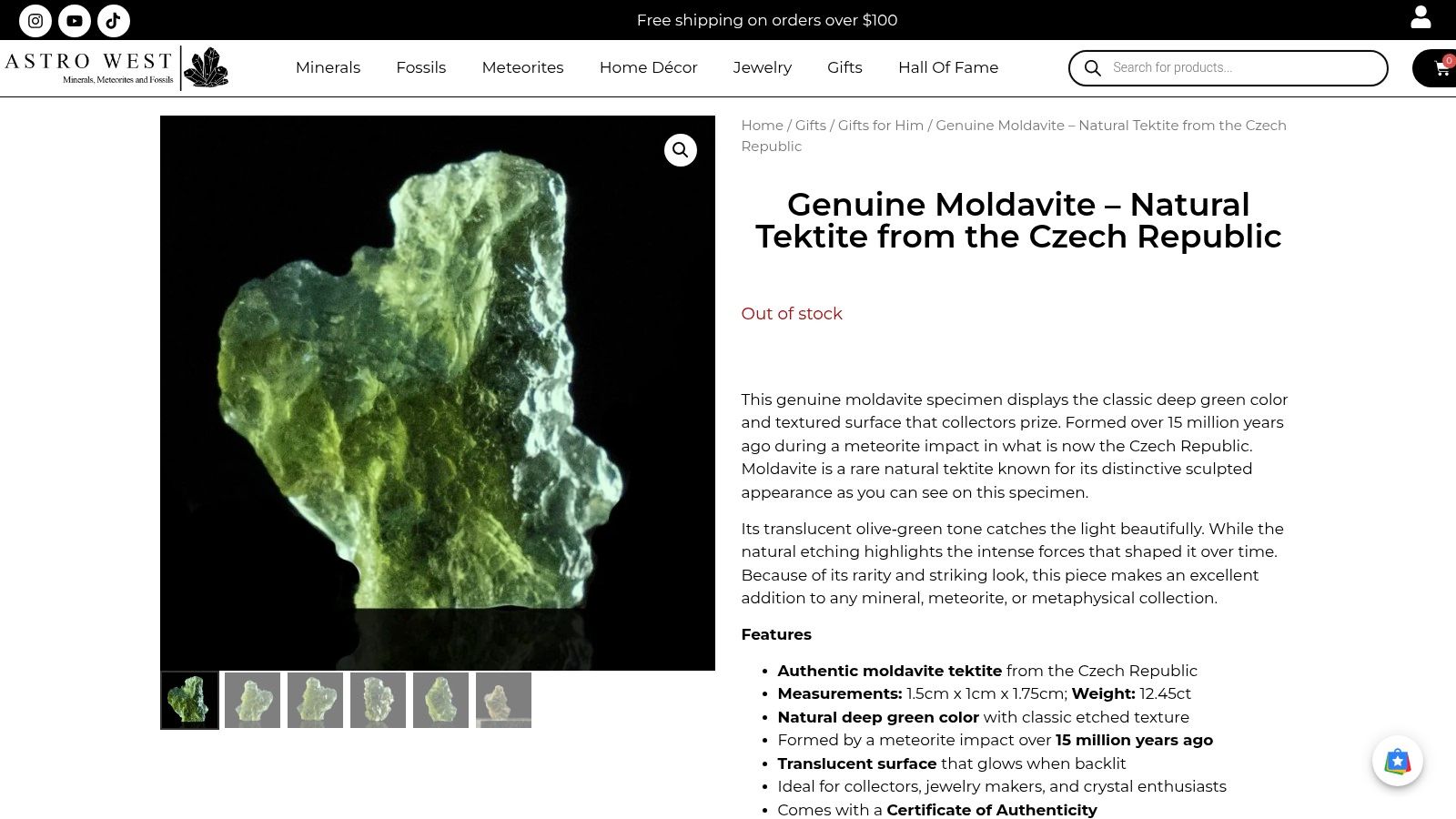Screen dimensions: 1456x819
Task: Click 'Certificate of Authenticity' bullet
Action: click(x=992, y=810)
